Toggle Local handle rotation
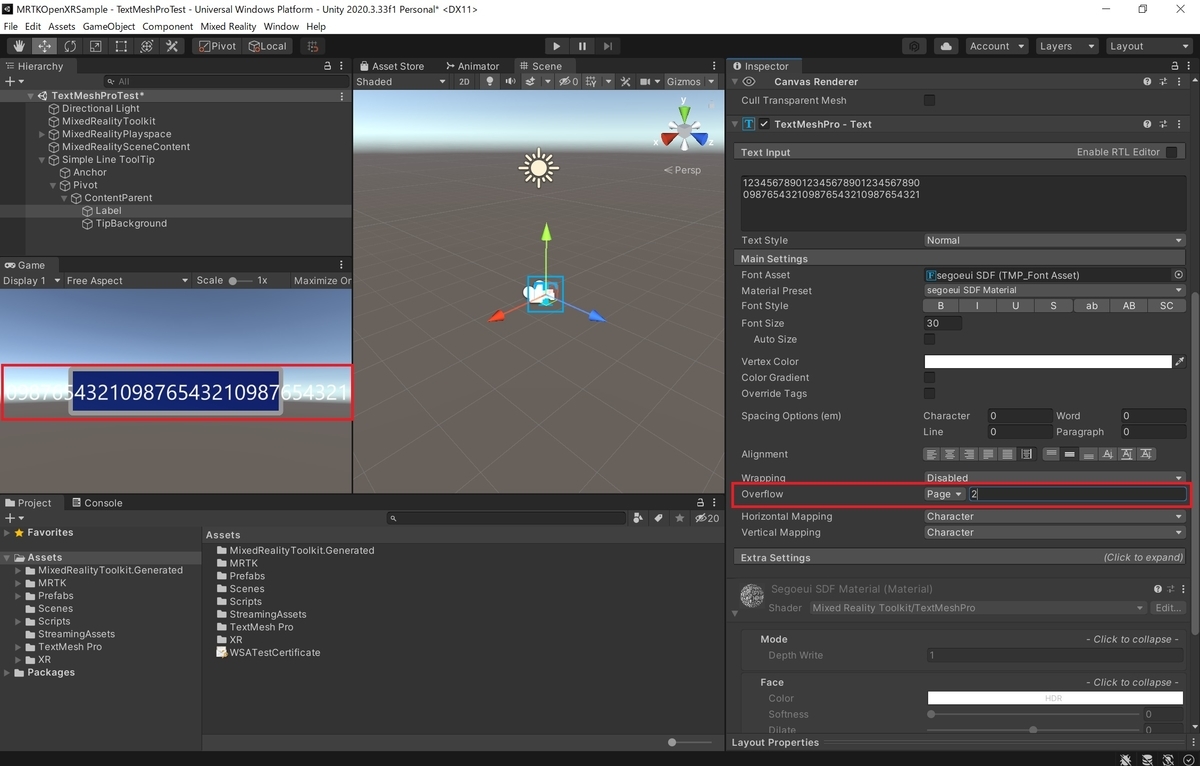1200x766 pixels. [267, 46]
